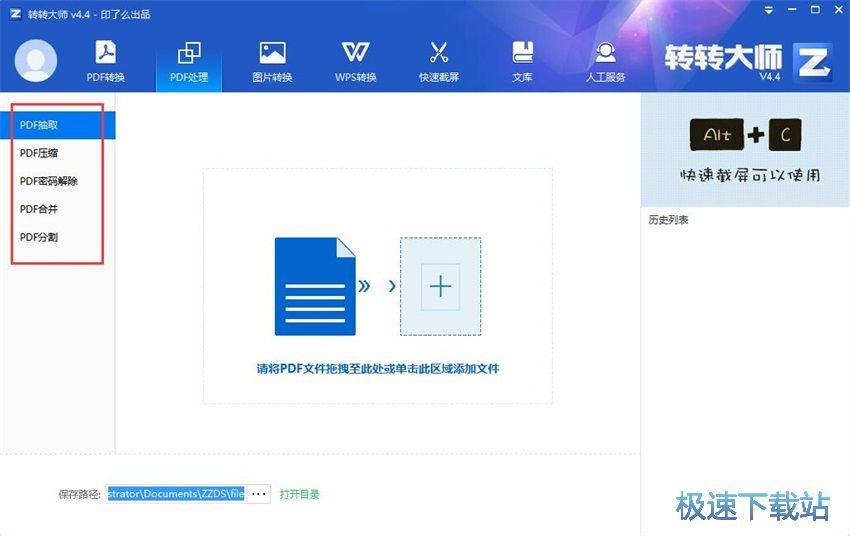The image size is (850, 536).
Task: Click the save path input field
Action: pos(176,494)
